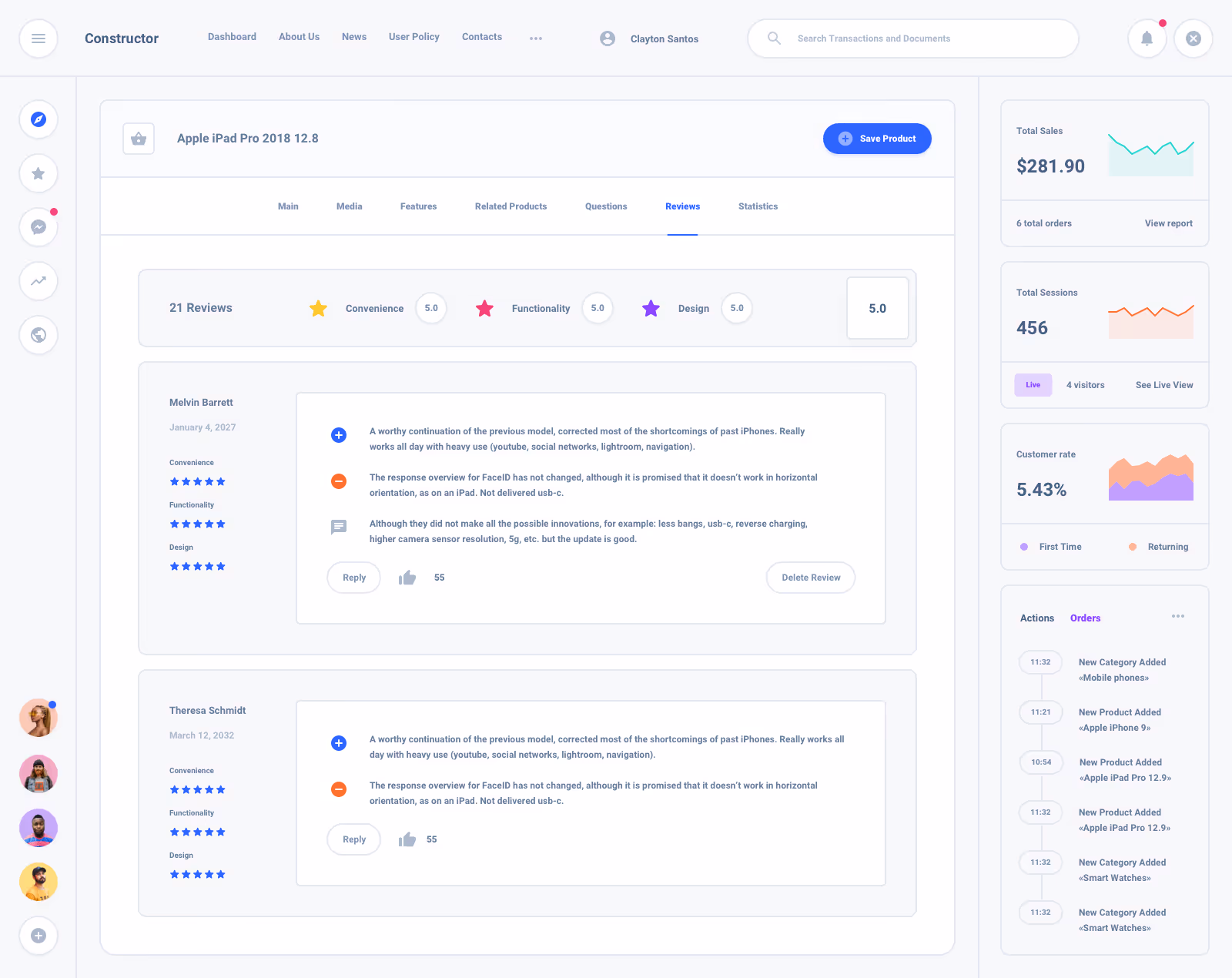Open User Policy page
Image resolution: width=1232 pixels, height=978 pixels.
(x=414, y=37)
